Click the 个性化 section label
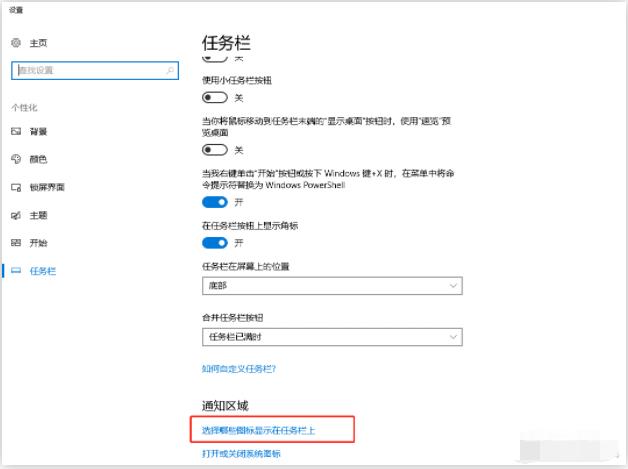The height and width of the screenshot is (469, 628). point(24,108)
